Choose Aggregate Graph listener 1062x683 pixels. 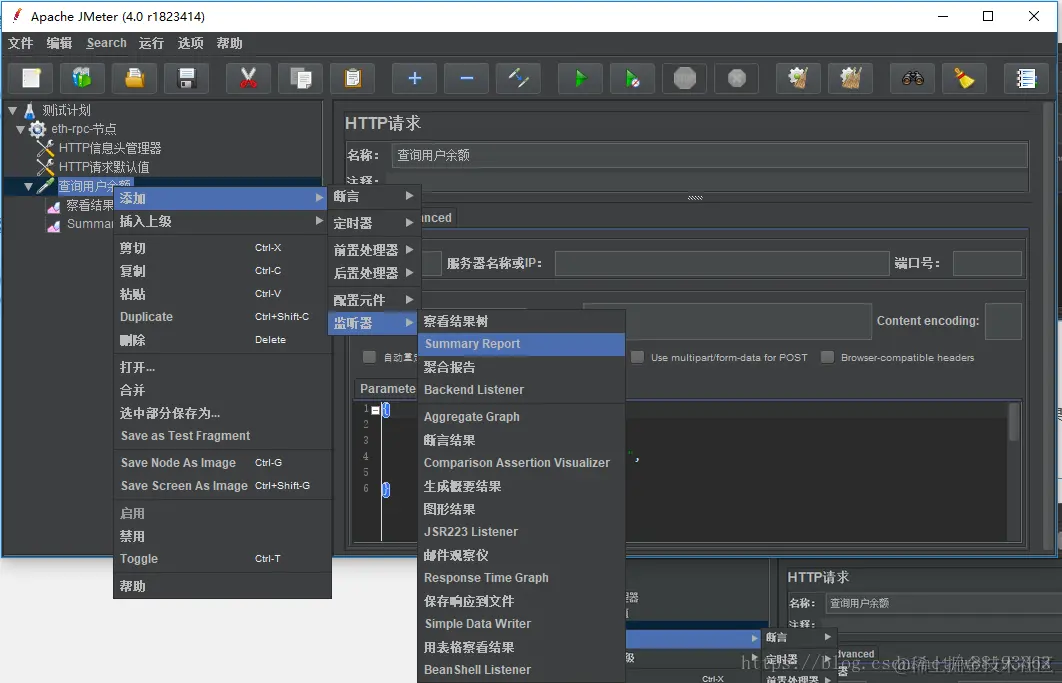point(521,417)
